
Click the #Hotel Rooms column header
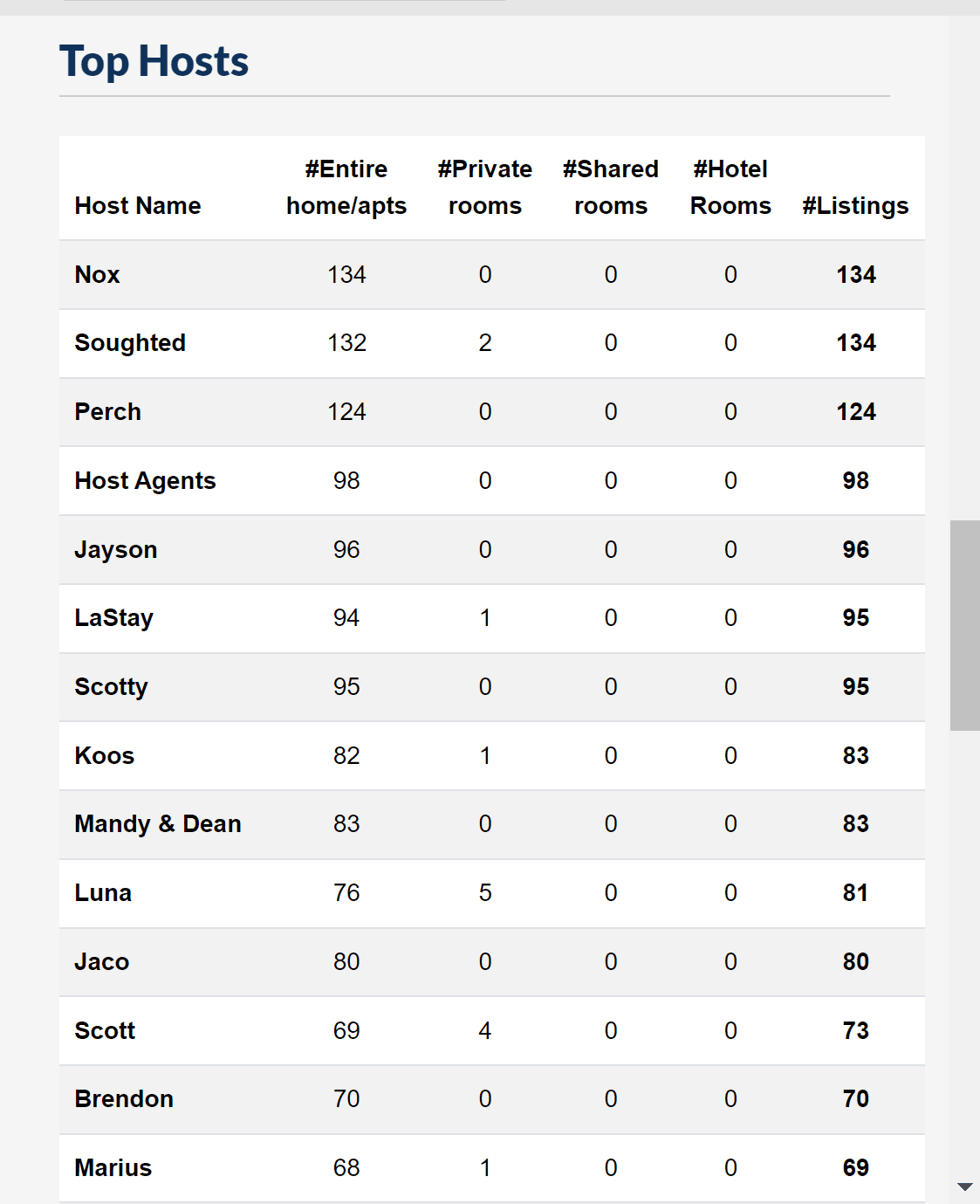point(730,188)
